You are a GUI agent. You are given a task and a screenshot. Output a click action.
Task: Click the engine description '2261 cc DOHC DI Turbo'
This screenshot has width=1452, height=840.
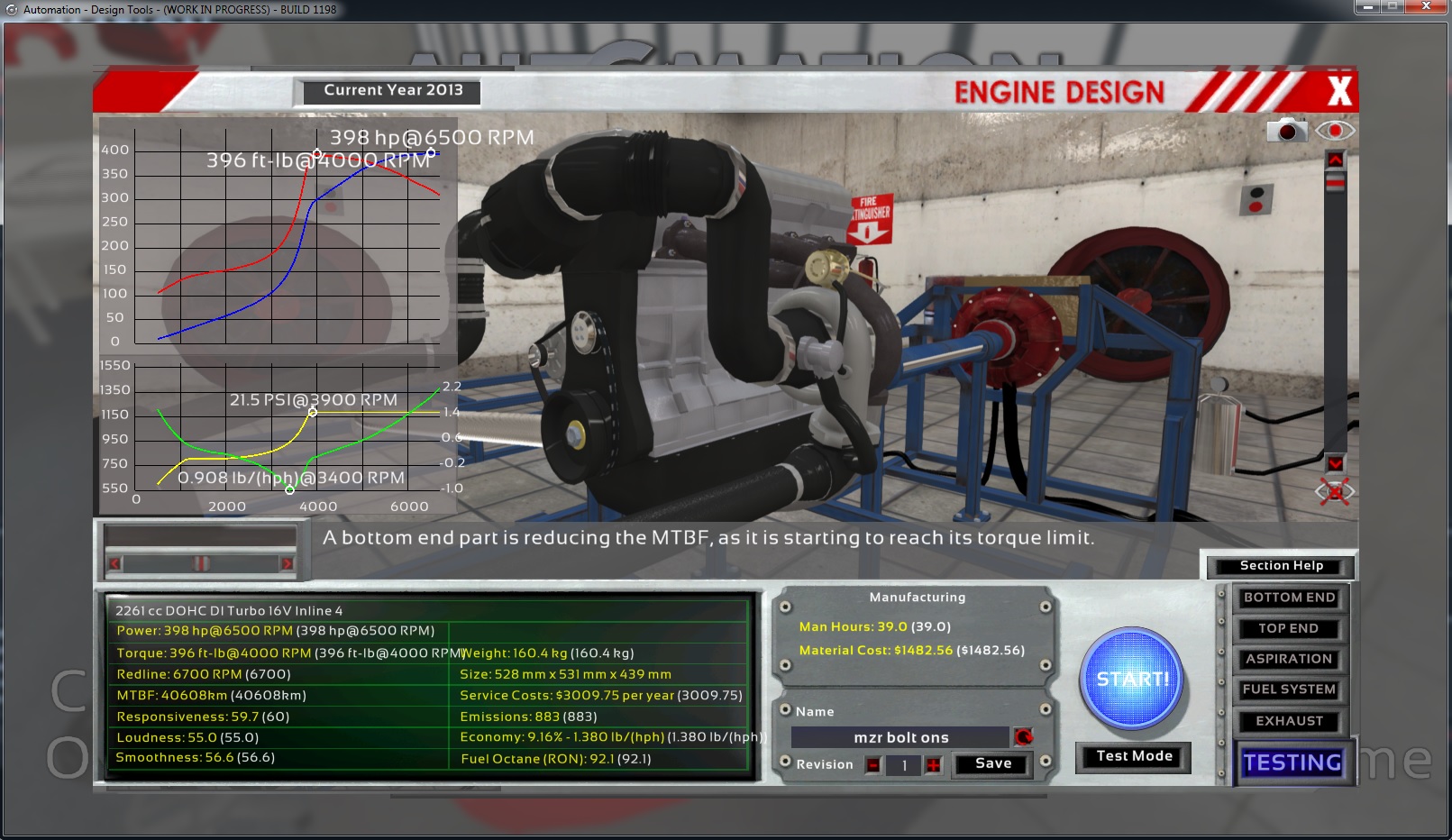[x=229, y=611]
